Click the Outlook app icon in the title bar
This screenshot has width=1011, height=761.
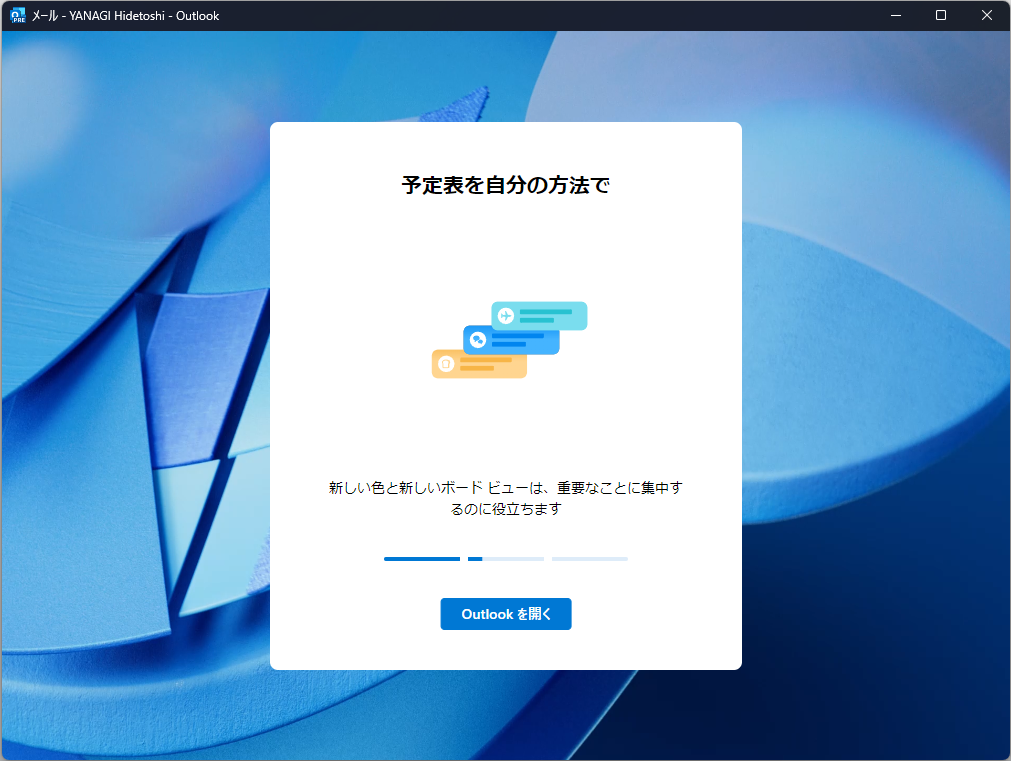pyautogui.click(x=16, y=15)
